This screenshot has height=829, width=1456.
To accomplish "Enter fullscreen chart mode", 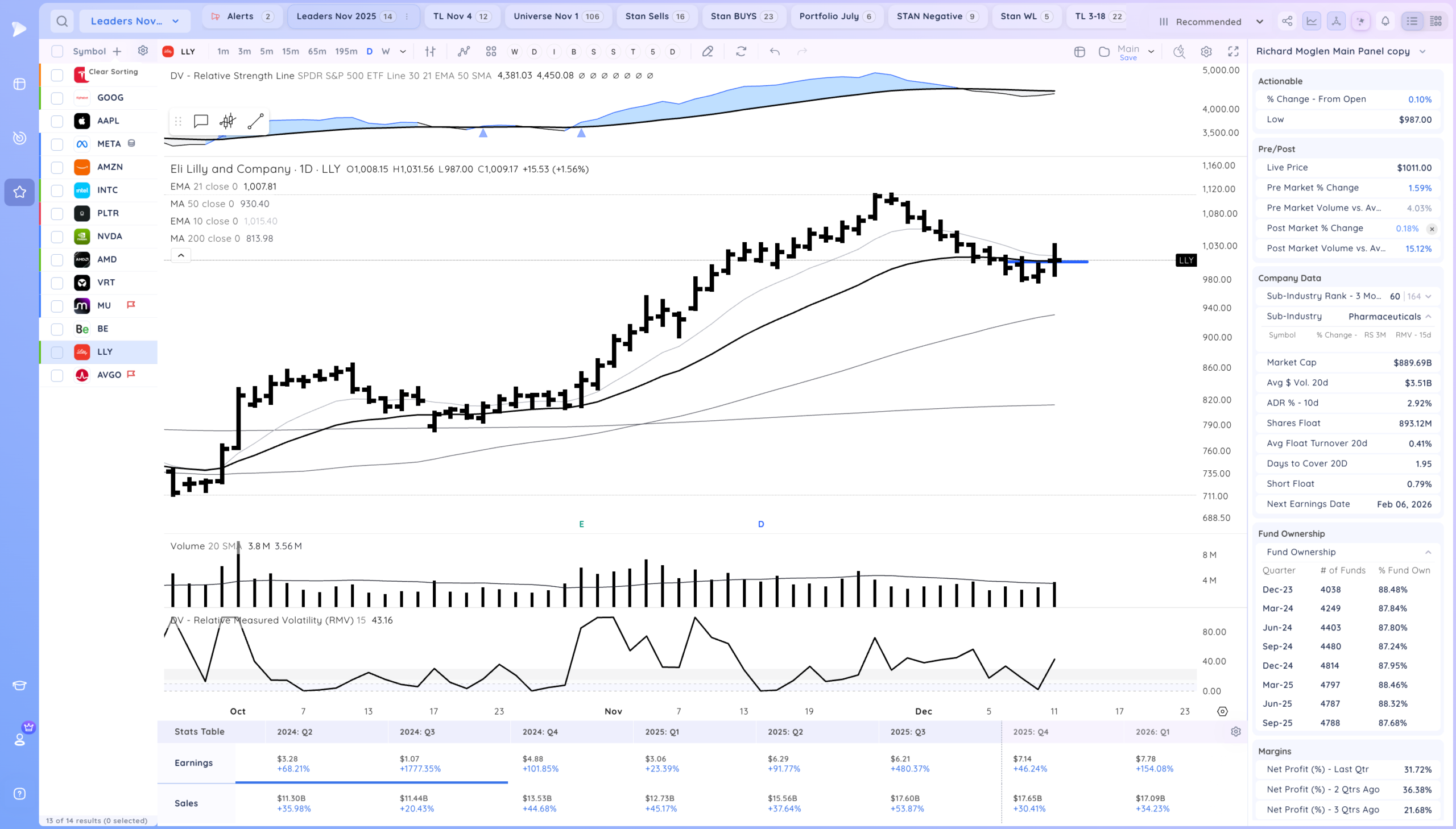I will pos(1234,52).
